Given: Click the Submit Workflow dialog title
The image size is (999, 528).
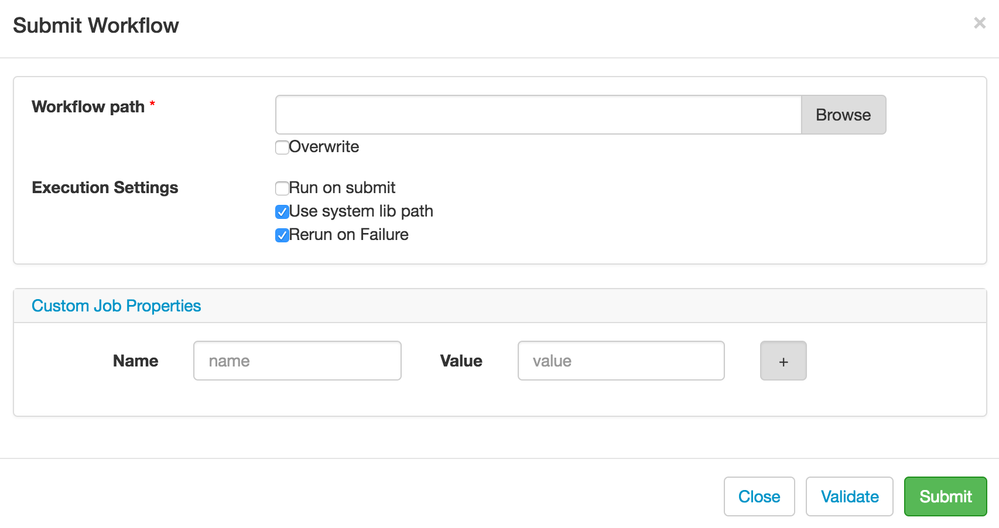Looking at the screenshot, I should (96, 26).
